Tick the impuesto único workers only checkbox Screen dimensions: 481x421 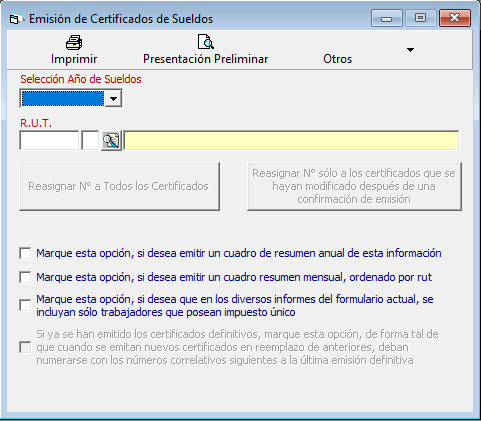[x=25, y=305]
